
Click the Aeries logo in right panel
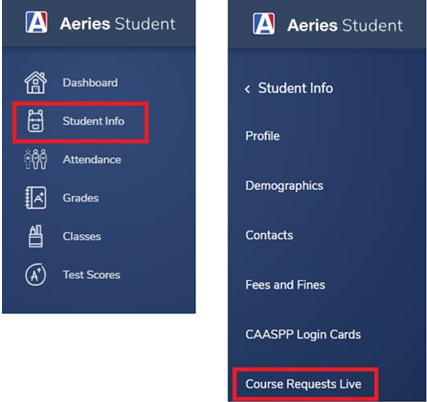[x=264, y=24]
